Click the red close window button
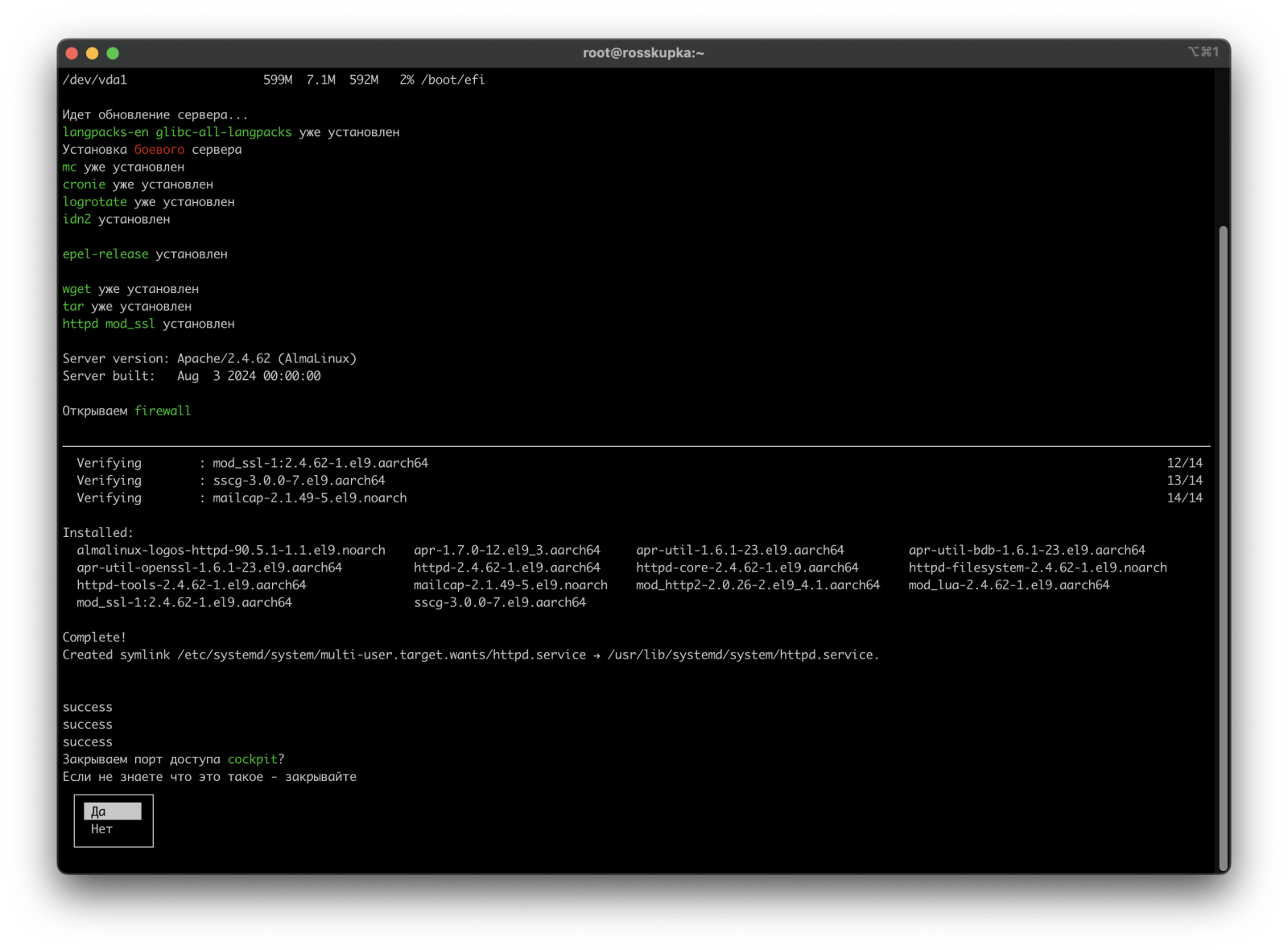Screen dimensions: 1288x950 point(72,53)
